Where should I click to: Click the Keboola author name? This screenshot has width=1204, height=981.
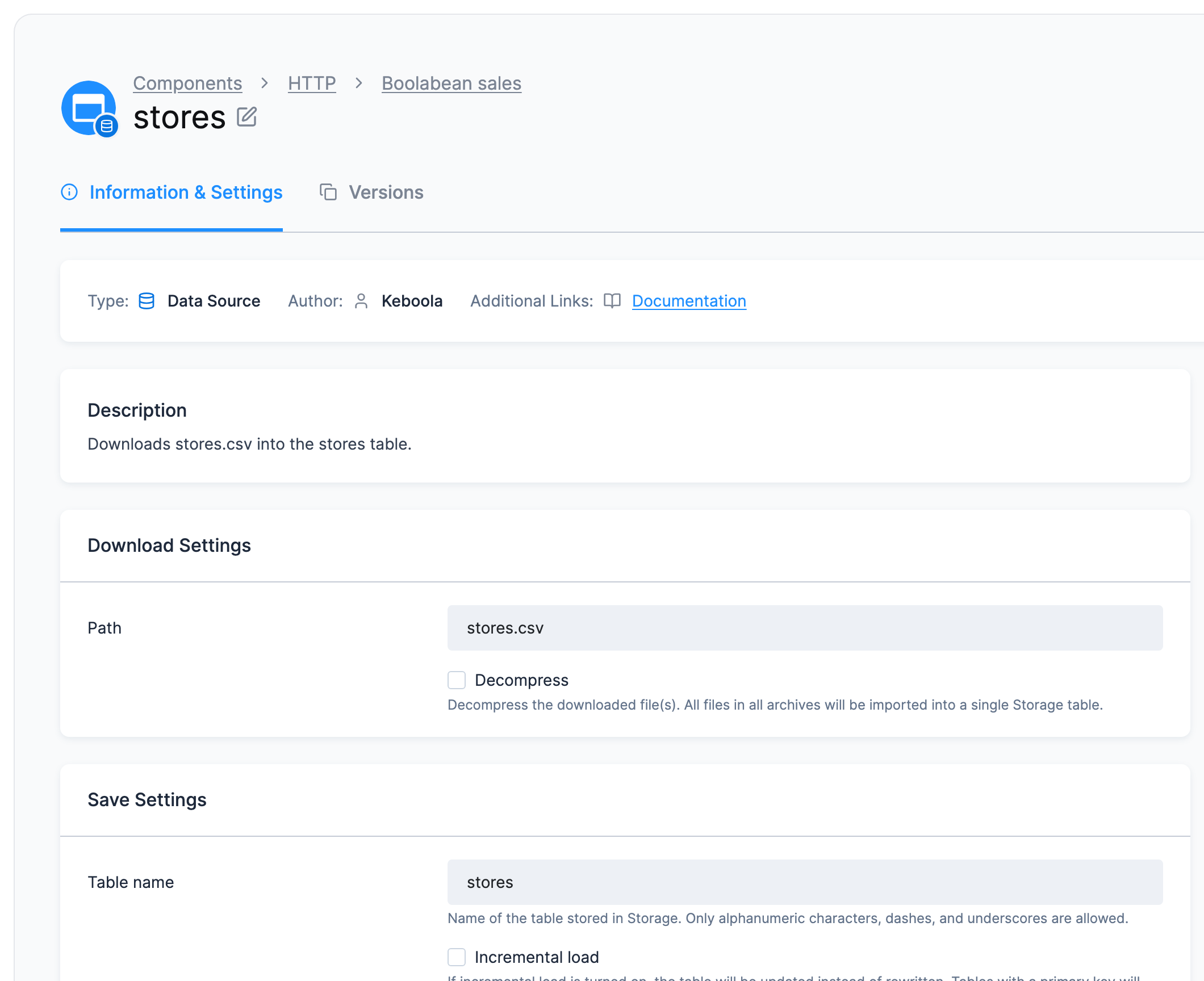(412, 301)
